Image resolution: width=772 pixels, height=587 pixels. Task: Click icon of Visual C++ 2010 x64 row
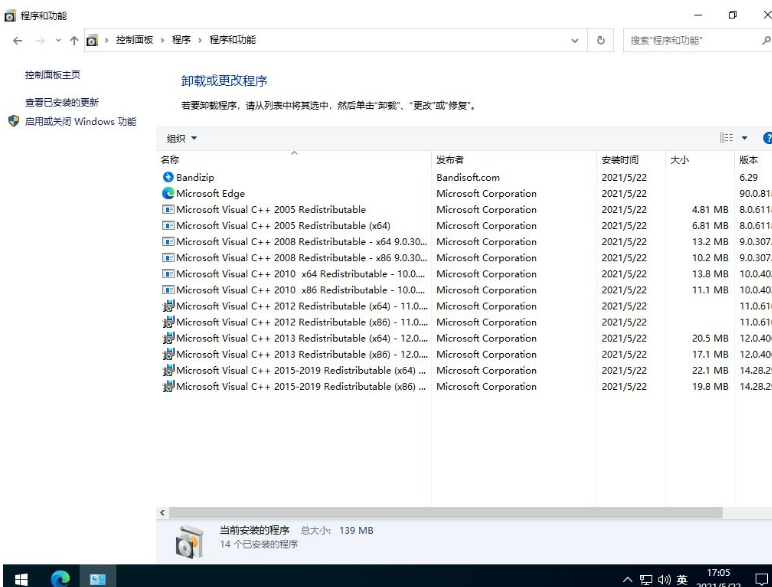coord(168,274)
